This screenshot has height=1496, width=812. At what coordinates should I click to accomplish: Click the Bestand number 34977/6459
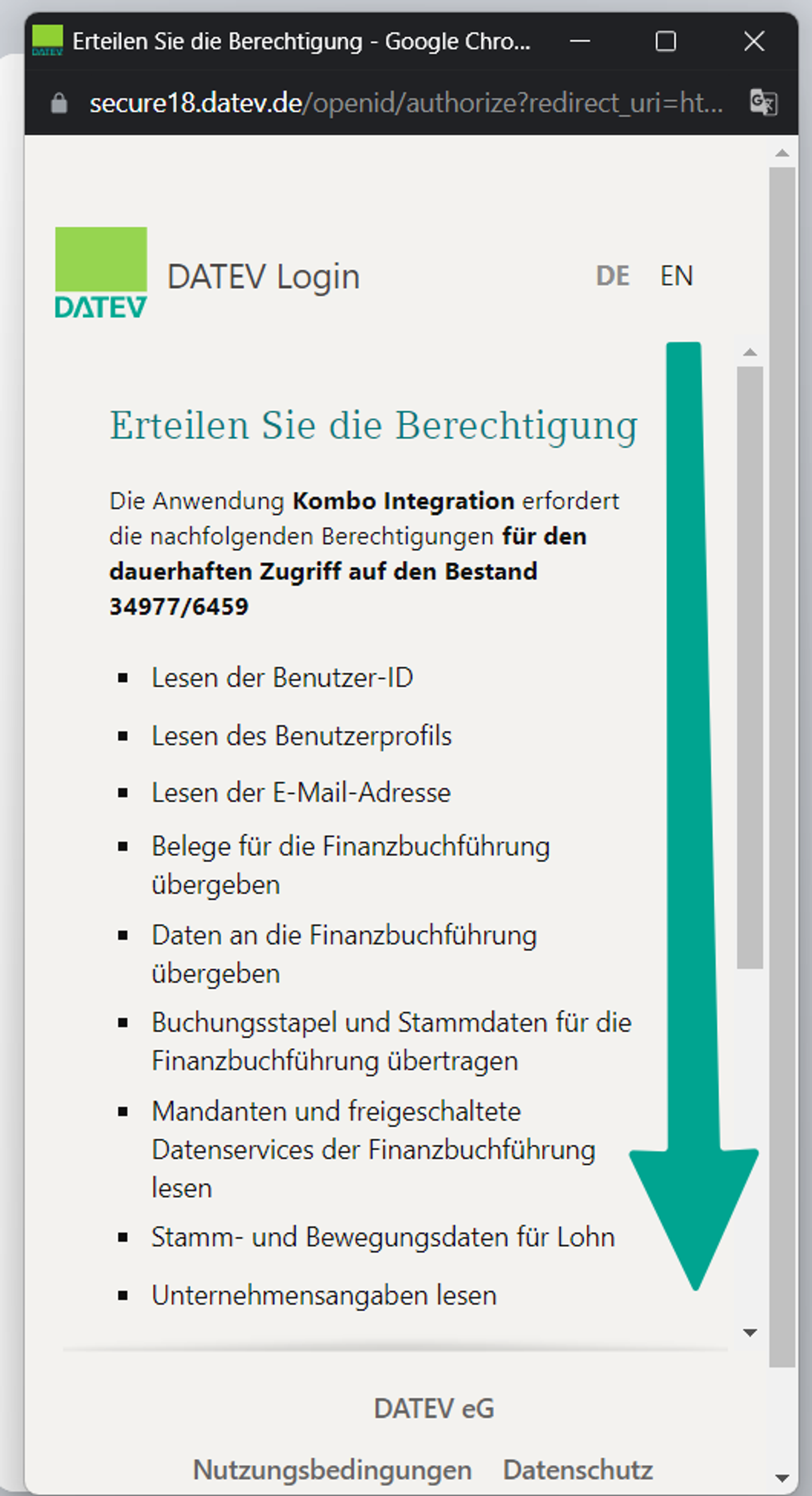click(179, 607)
